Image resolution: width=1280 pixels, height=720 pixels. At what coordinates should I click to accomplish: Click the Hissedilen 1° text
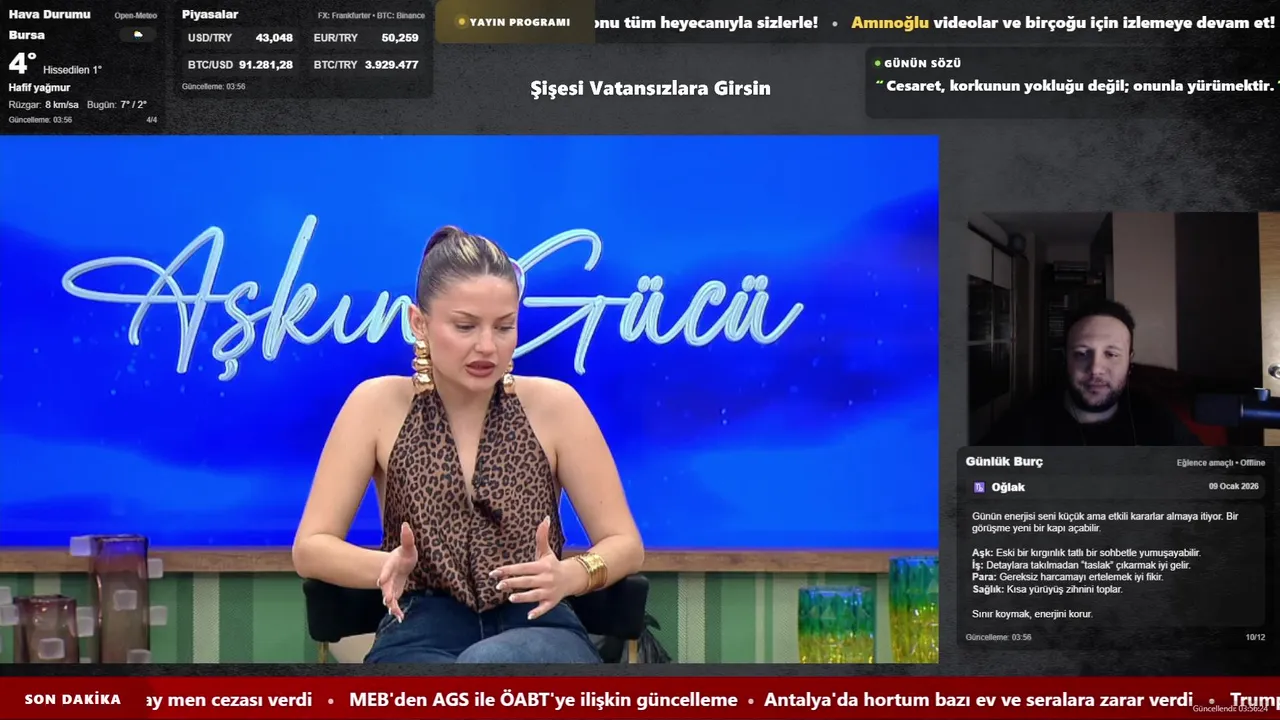pos(72,70)
